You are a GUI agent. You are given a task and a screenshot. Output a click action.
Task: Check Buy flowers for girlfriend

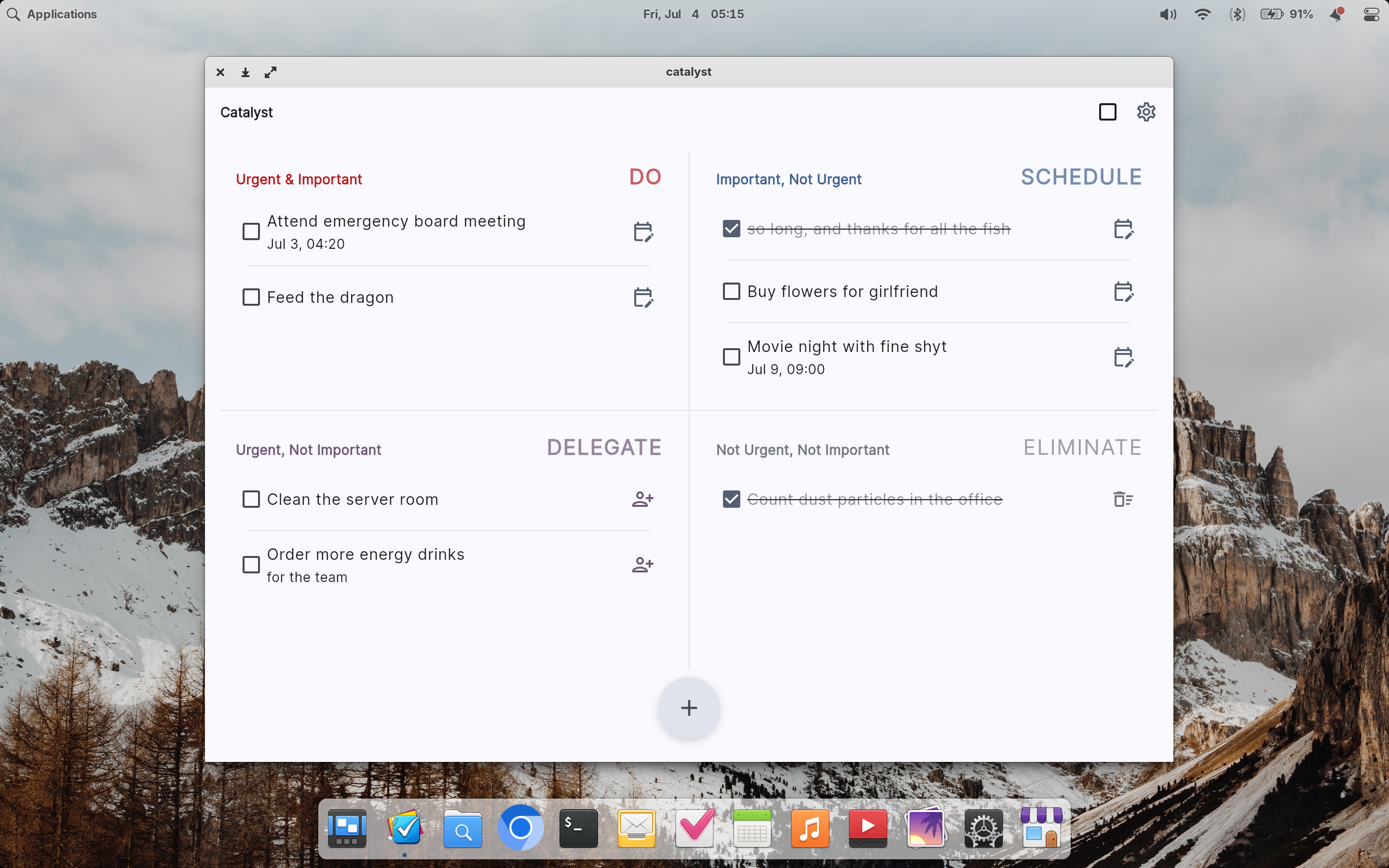tap(731, 292)
